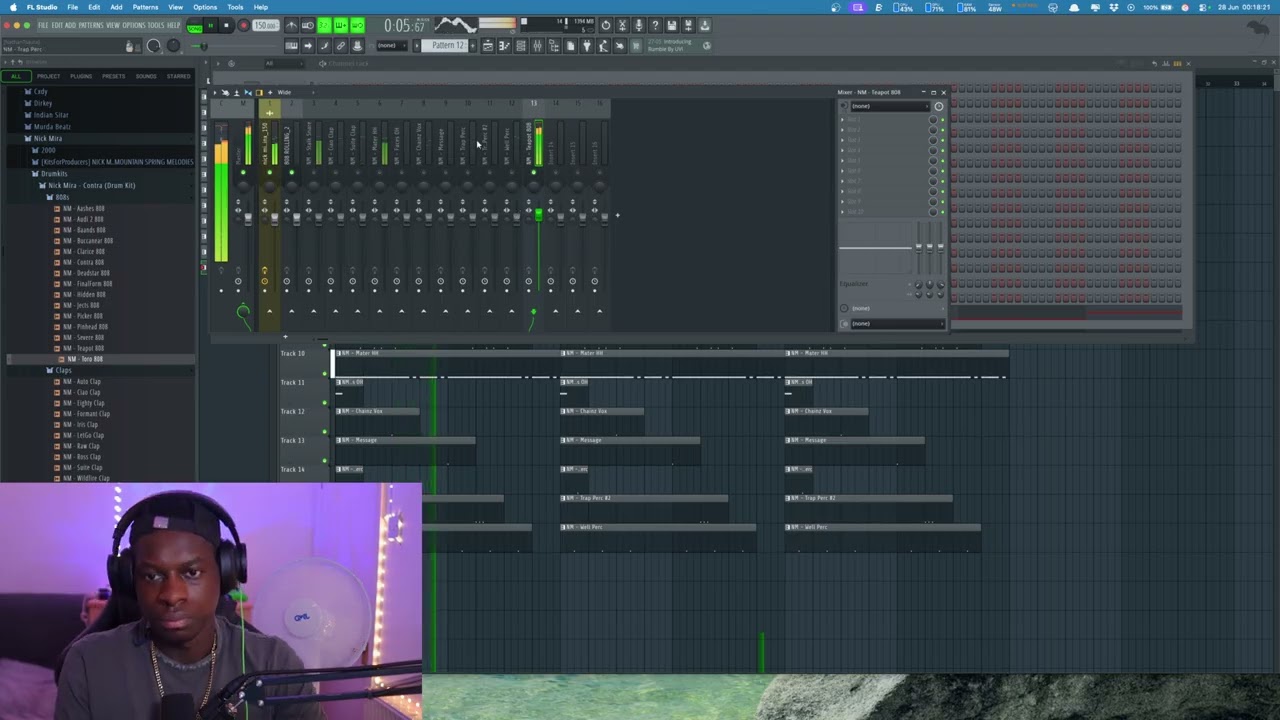Click the red Record button
This screenshot has height=720, width=1280.
click(243, 25)
